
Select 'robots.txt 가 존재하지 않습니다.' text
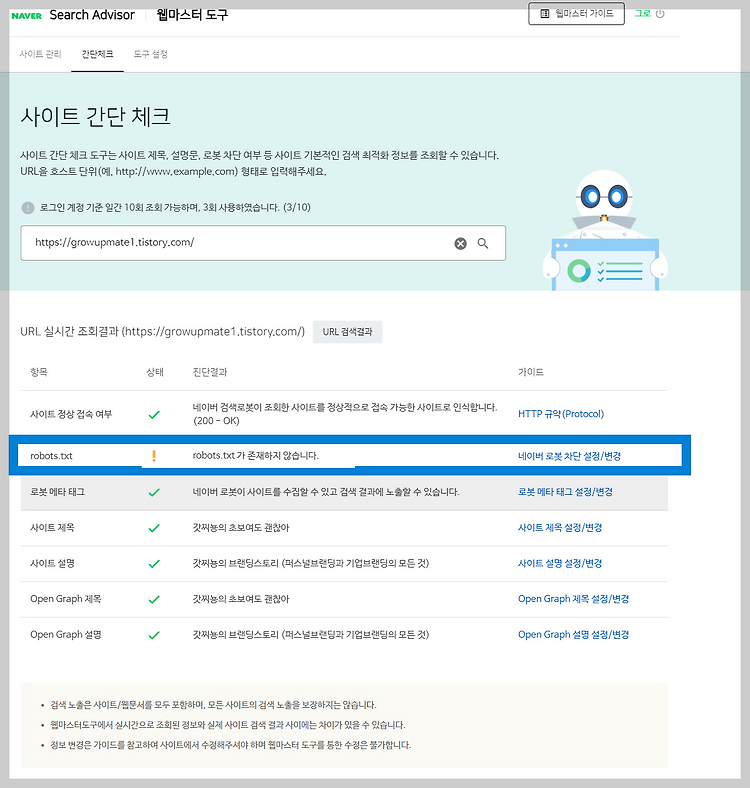(256, 455)
